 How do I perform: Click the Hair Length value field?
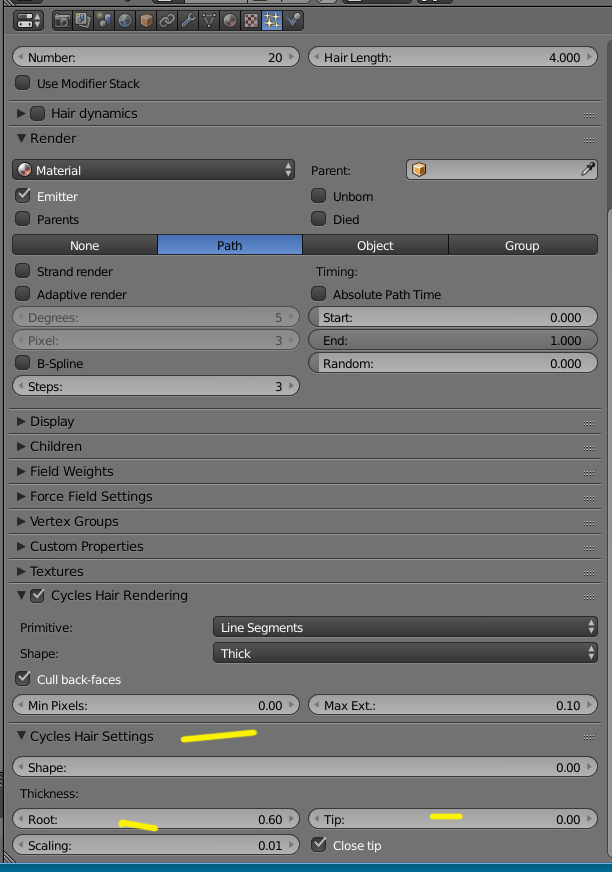pos(453,58)
